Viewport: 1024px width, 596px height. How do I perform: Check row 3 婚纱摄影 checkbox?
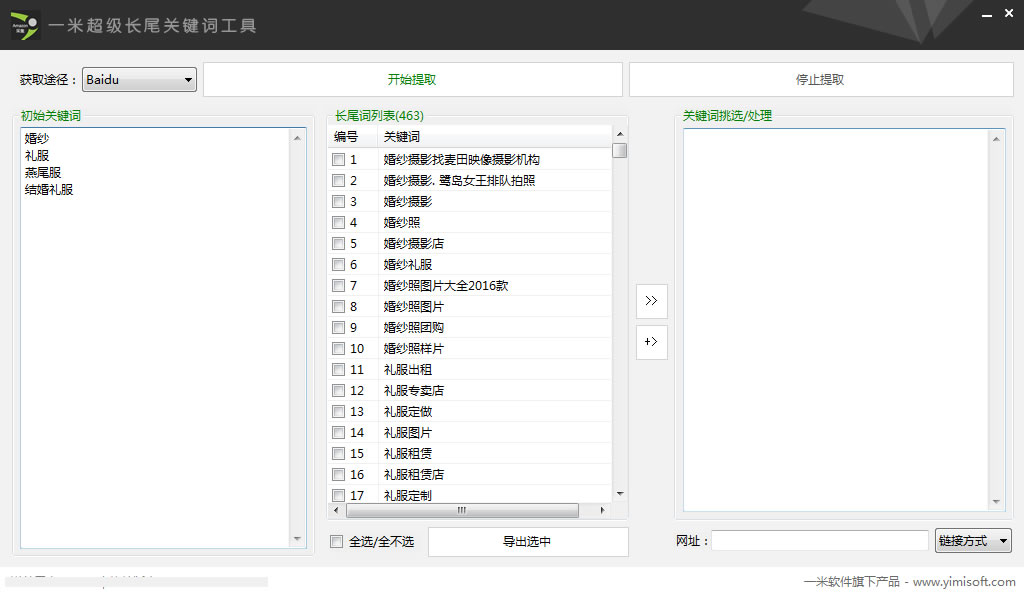tap(338, 201)
